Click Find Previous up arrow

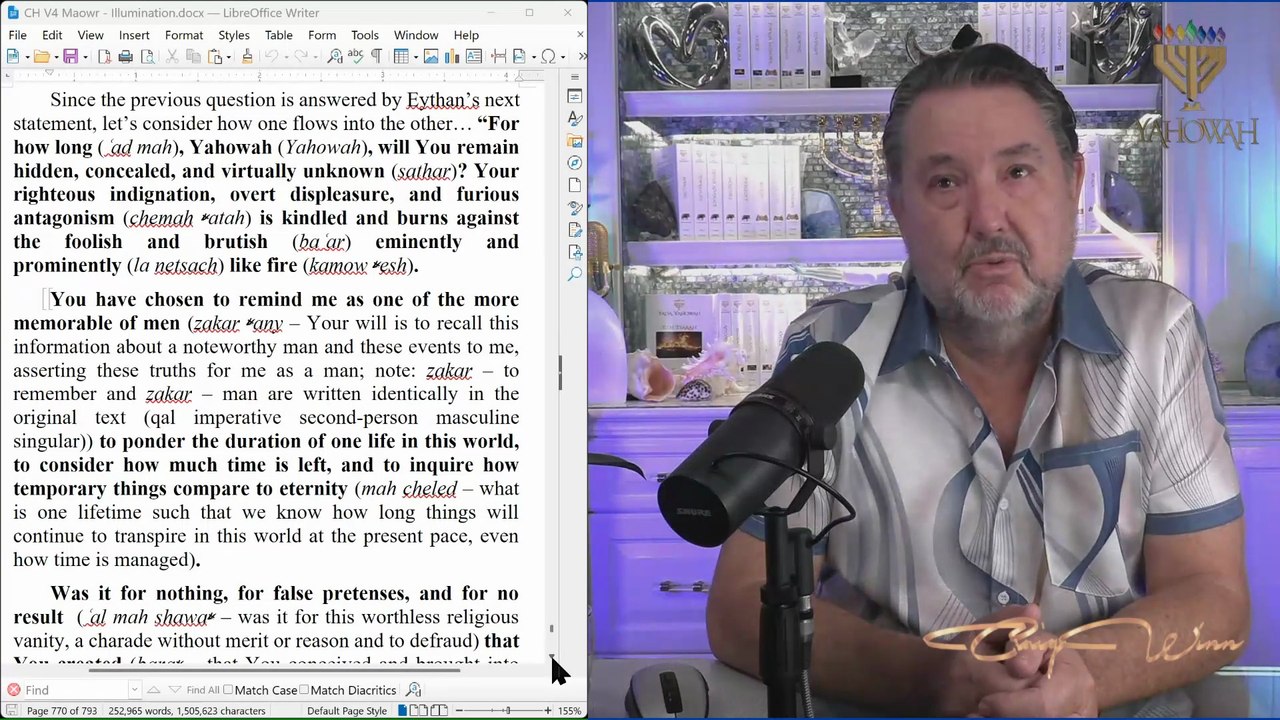coord(153,690)
